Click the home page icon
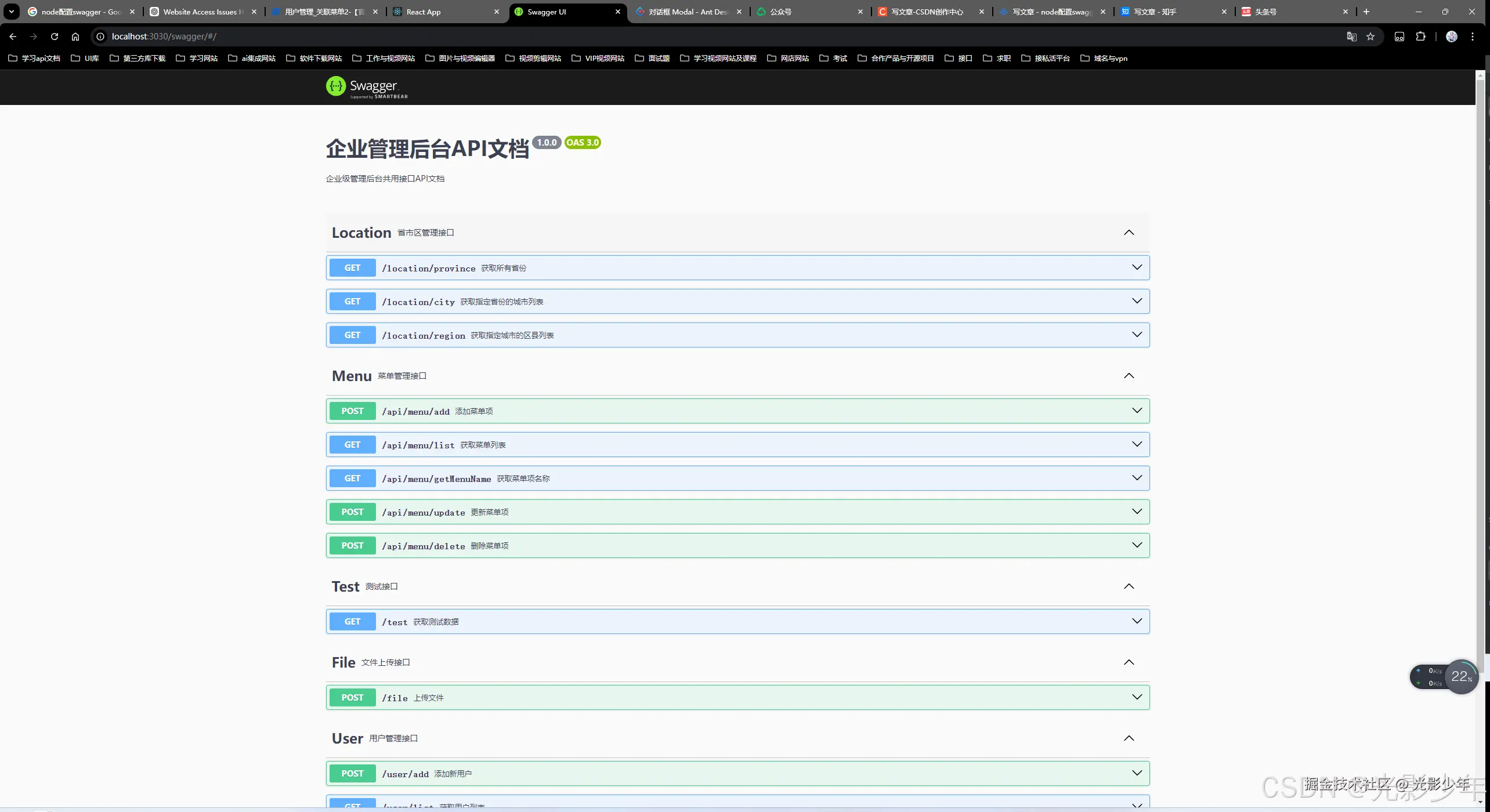This screenshot has width=1490, height=812. pos(75,37)
